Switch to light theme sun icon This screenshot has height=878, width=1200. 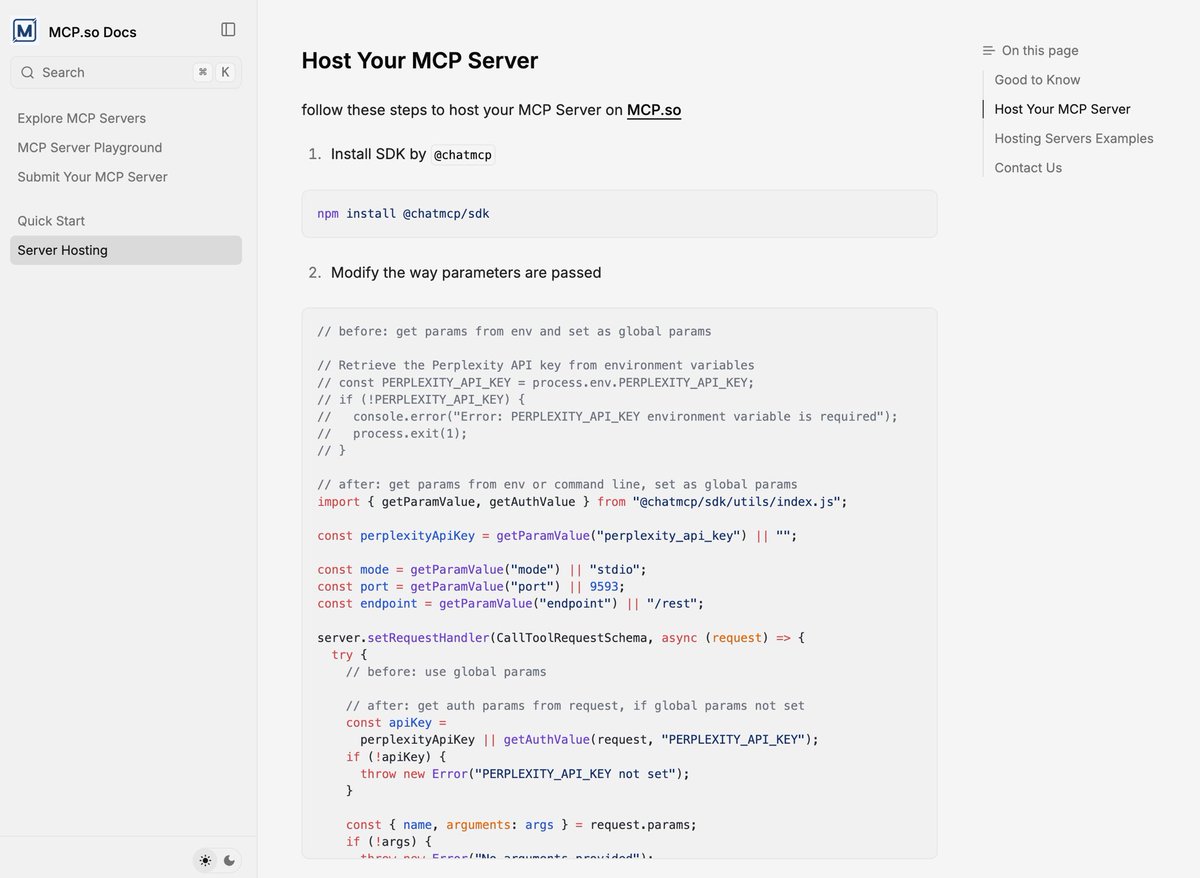(x=205, y=860)
